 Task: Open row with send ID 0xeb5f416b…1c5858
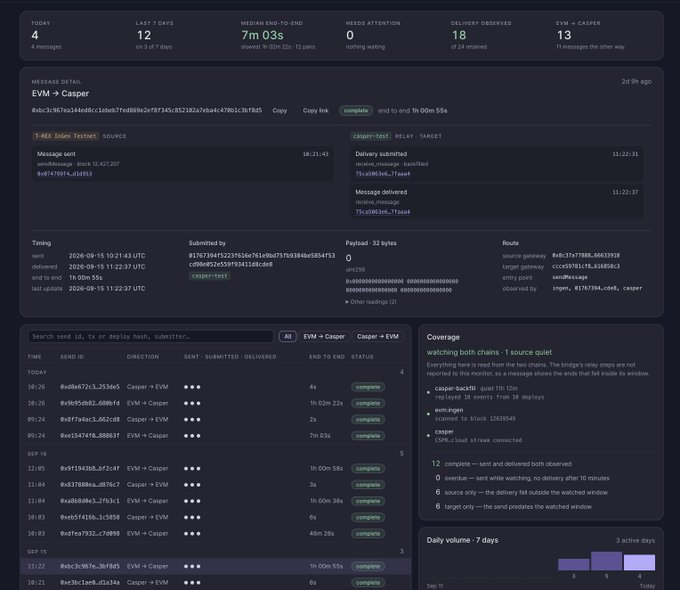coord(216,517)
